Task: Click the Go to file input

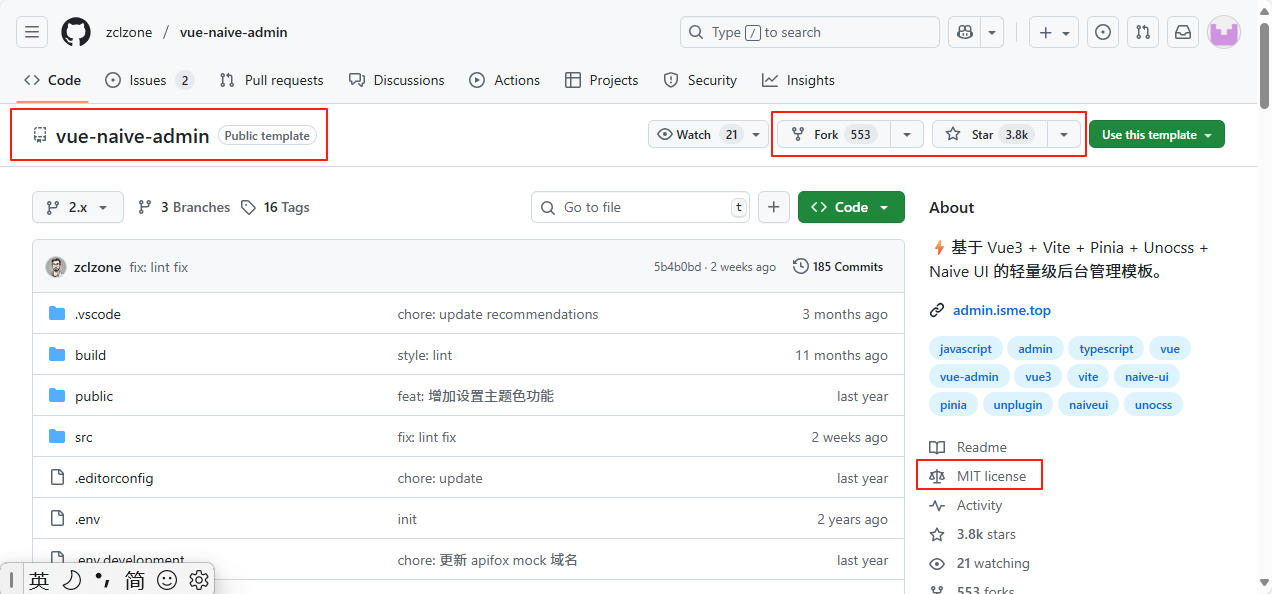Action: click(x=641, y=207)
